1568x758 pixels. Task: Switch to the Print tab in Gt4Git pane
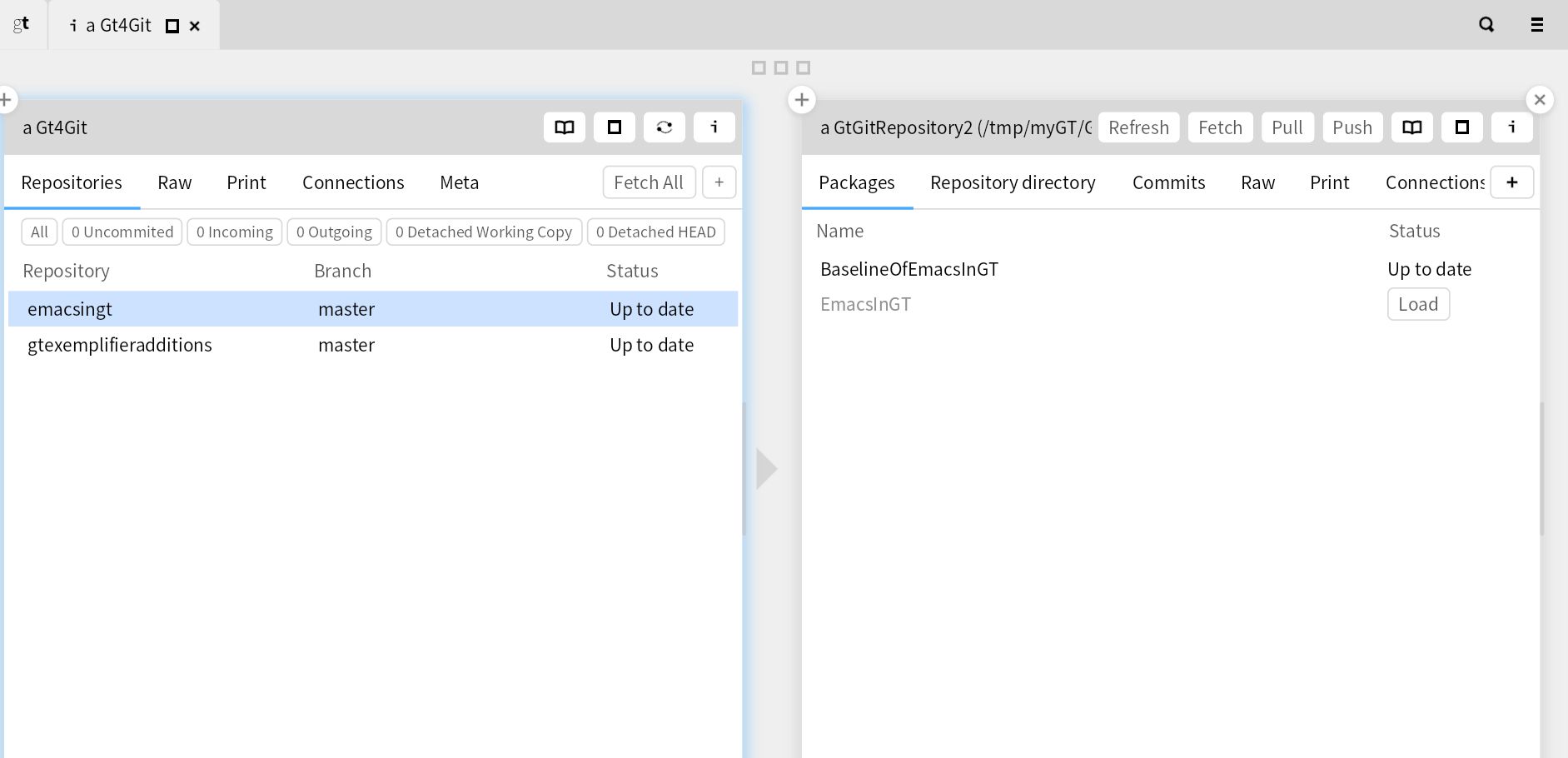(x=246, y=182)
